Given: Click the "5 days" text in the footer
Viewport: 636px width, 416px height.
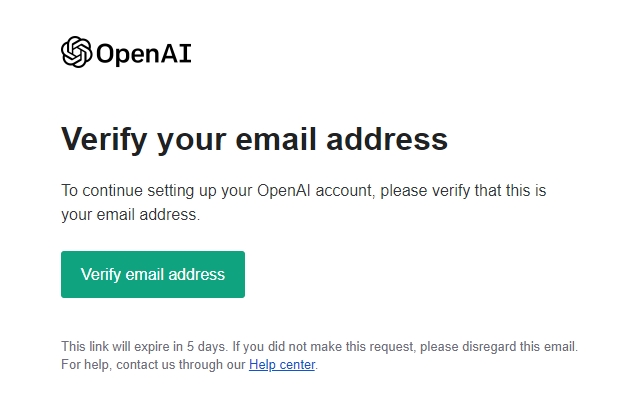Looking at the screenshot, I should 206,347.
